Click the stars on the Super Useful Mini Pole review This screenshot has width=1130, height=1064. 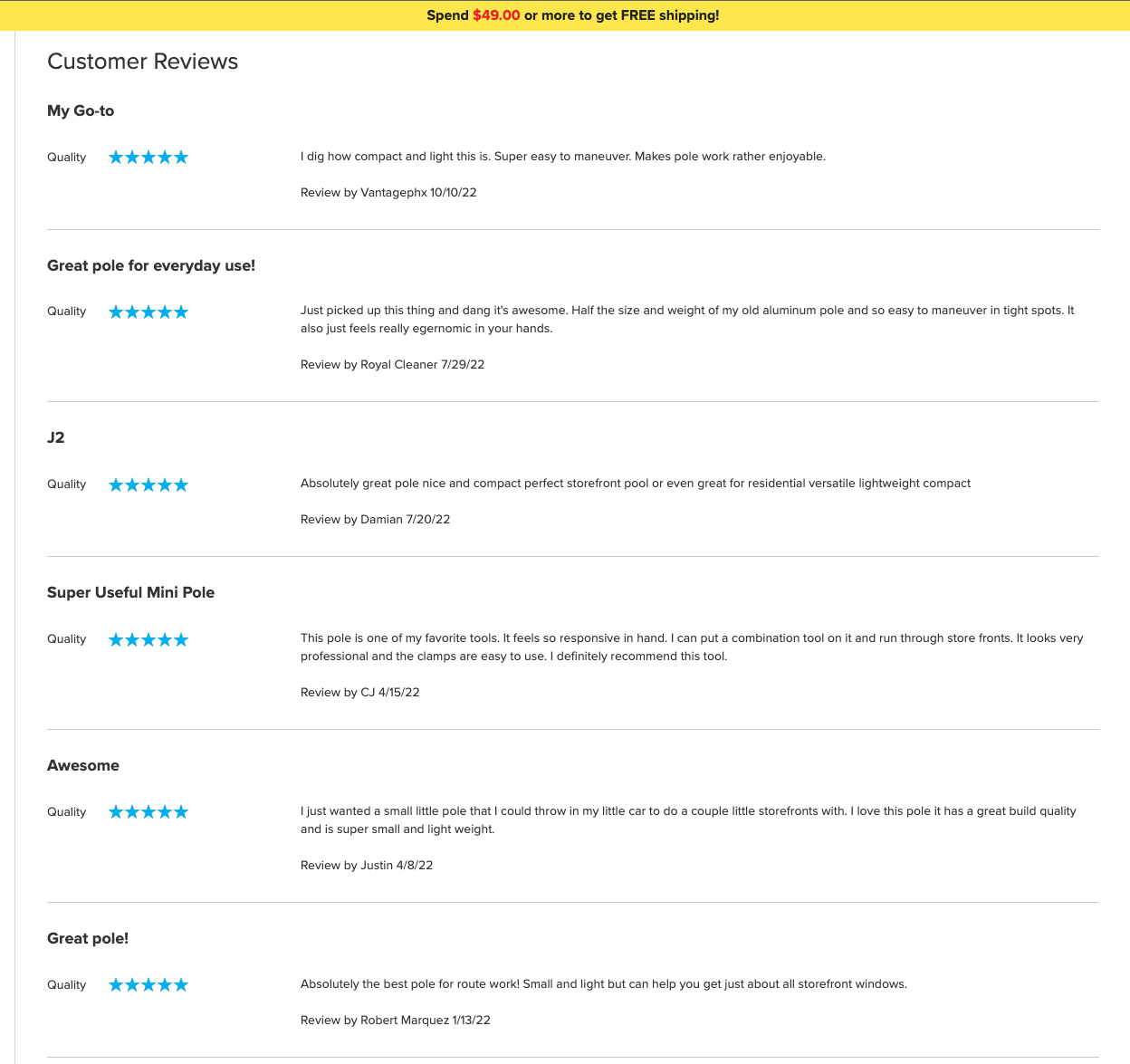coord(148,640)
